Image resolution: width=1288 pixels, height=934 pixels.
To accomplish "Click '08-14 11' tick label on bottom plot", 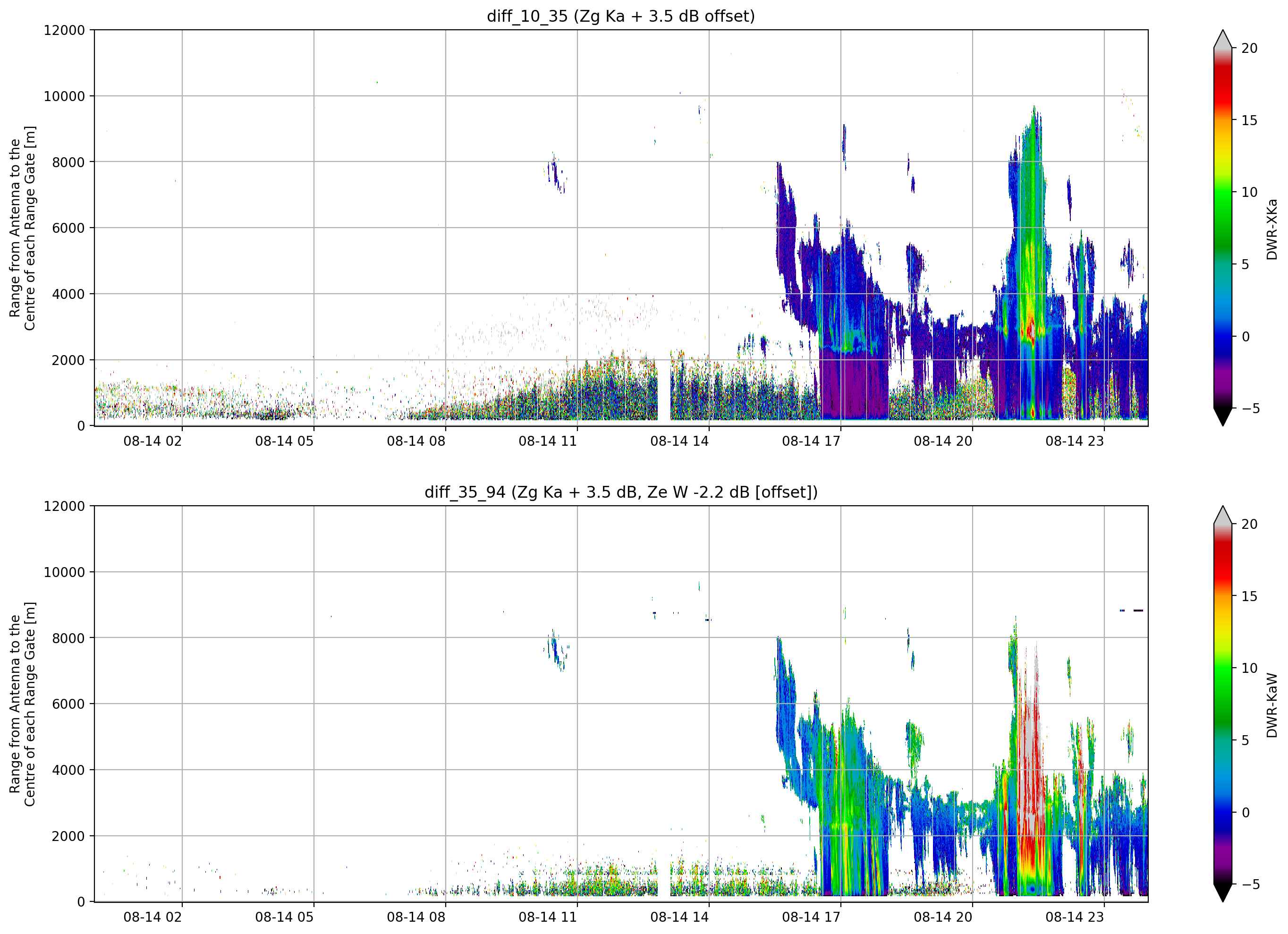I will tap(548, 917).
